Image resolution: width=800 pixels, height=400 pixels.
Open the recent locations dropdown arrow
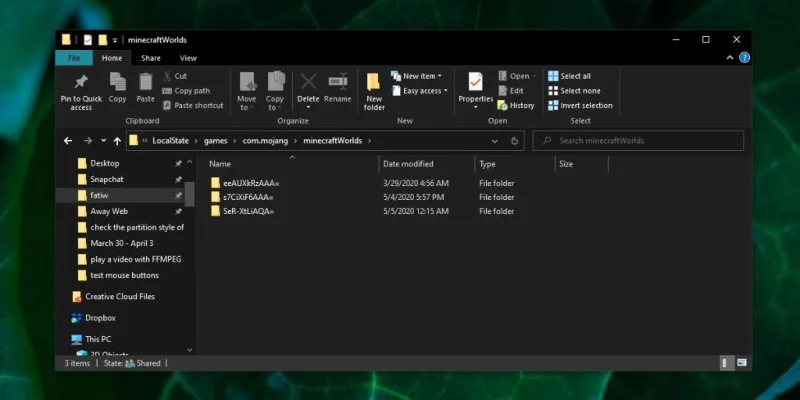click(x=104, y=141)
